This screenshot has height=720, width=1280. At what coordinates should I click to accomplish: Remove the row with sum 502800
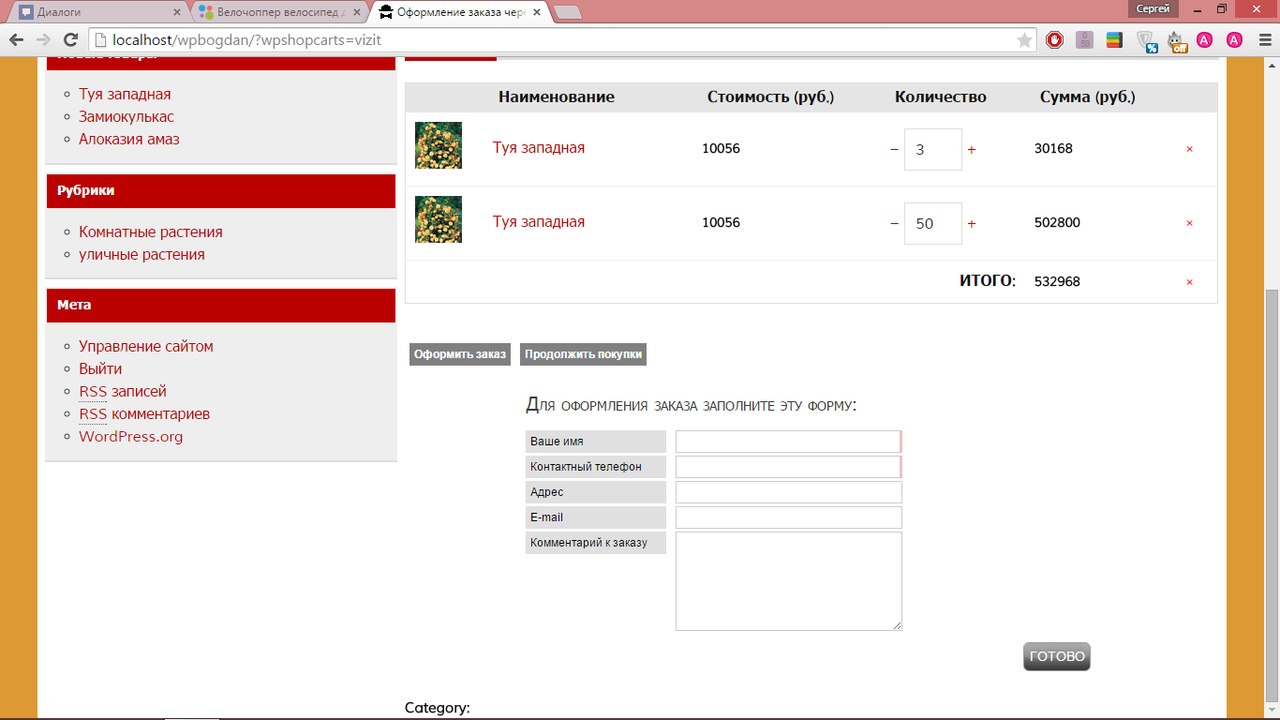[1189, 223]
